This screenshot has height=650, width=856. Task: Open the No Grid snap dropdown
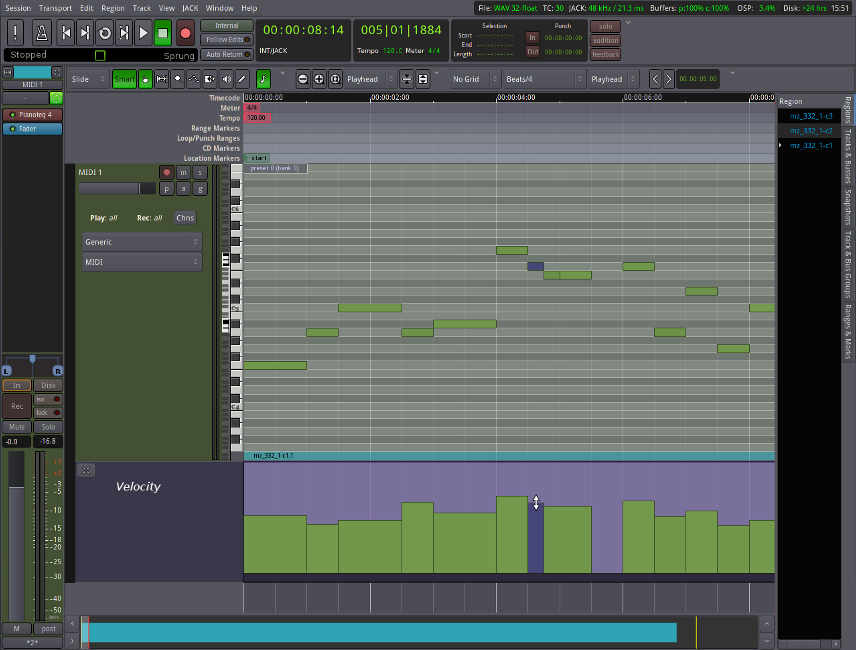(x=472, y=79)
